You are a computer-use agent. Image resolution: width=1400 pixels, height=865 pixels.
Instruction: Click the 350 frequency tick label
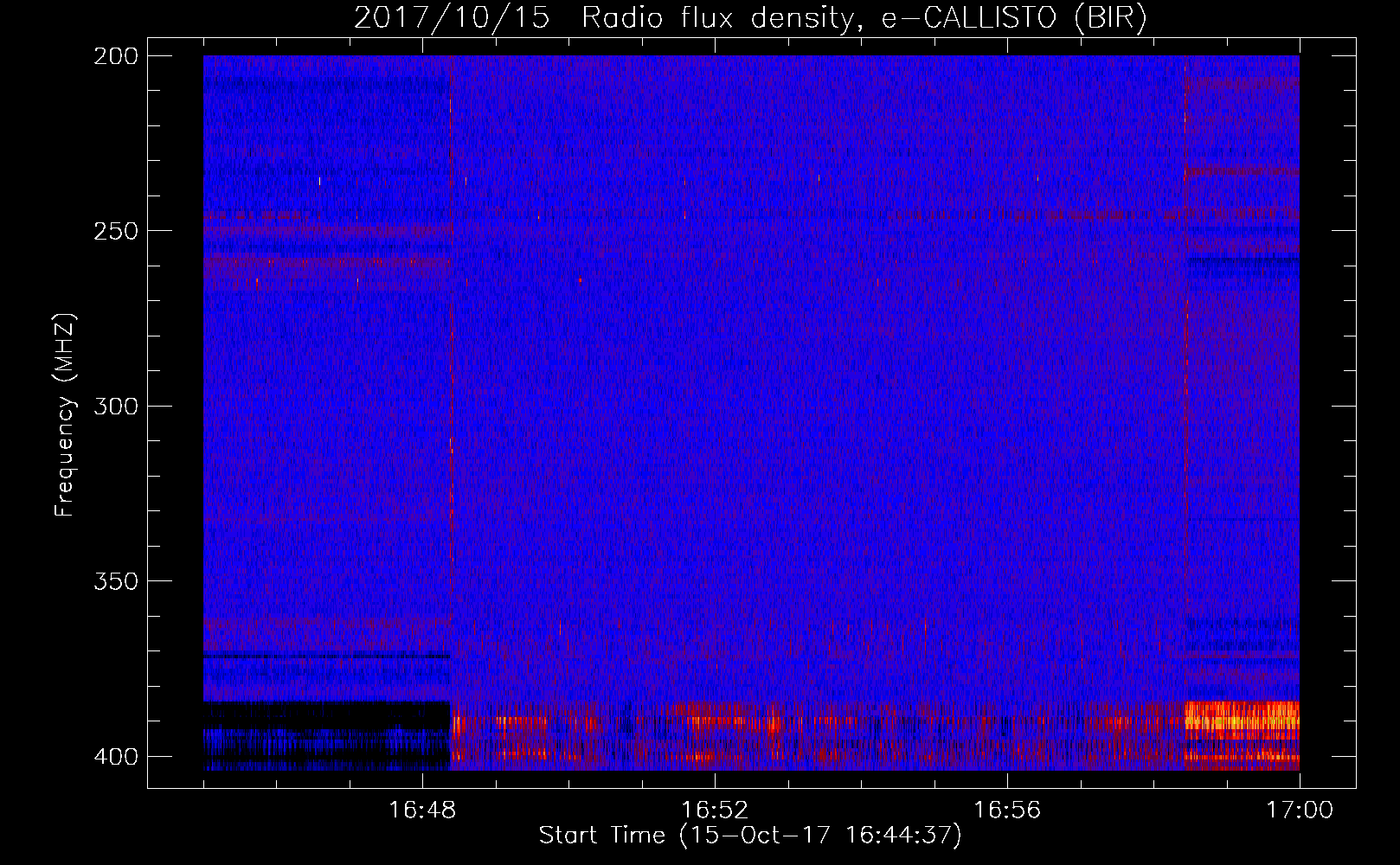pos(116,581)
